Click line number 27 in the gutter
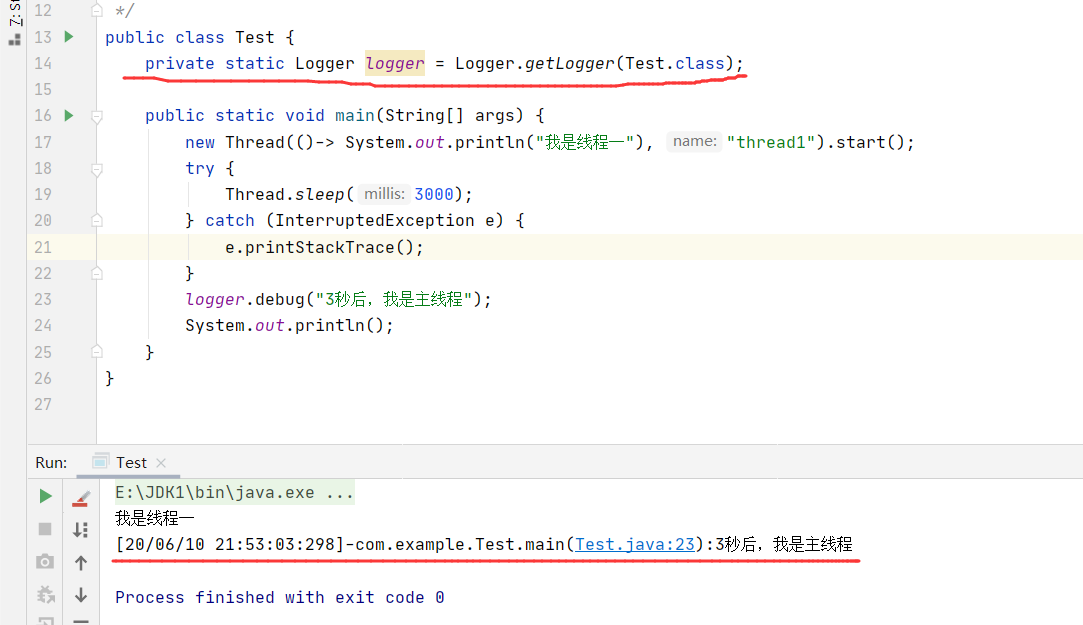Viewport: 1083px width, 625px height. [43, 404]
